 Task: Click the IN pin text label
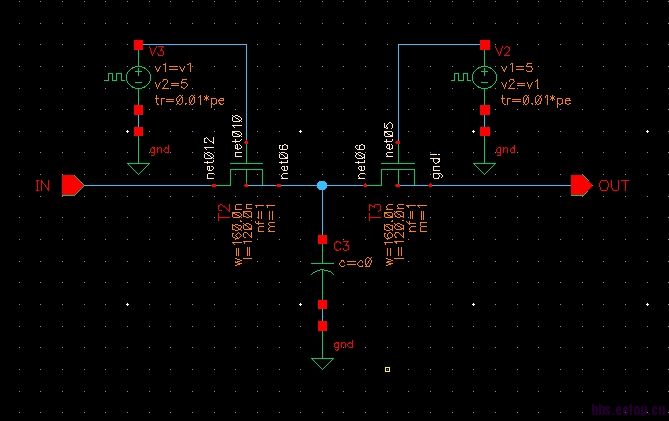point(43,186)
